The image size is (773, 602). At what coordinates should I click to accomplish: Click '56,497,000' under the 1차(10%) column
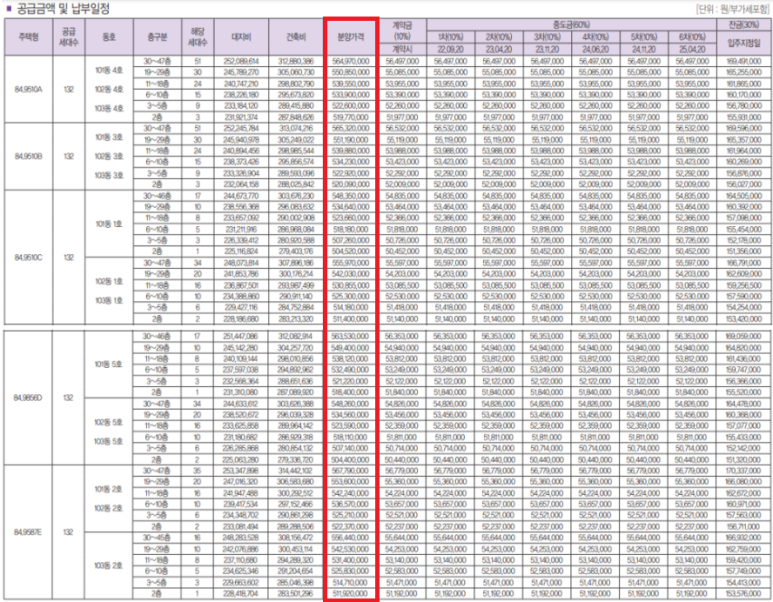click(451, 61)
